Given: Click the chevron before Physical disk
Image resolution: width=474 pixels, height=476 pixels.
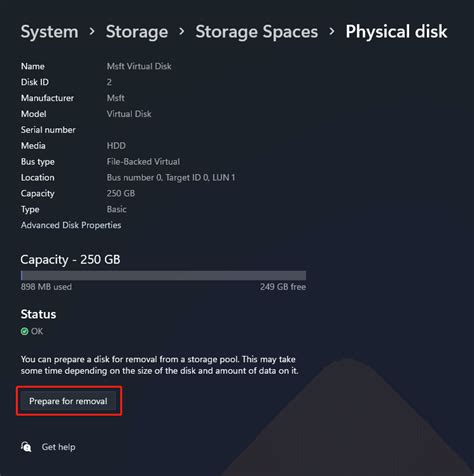Looking at the screenshot, I should coord(332,32).
